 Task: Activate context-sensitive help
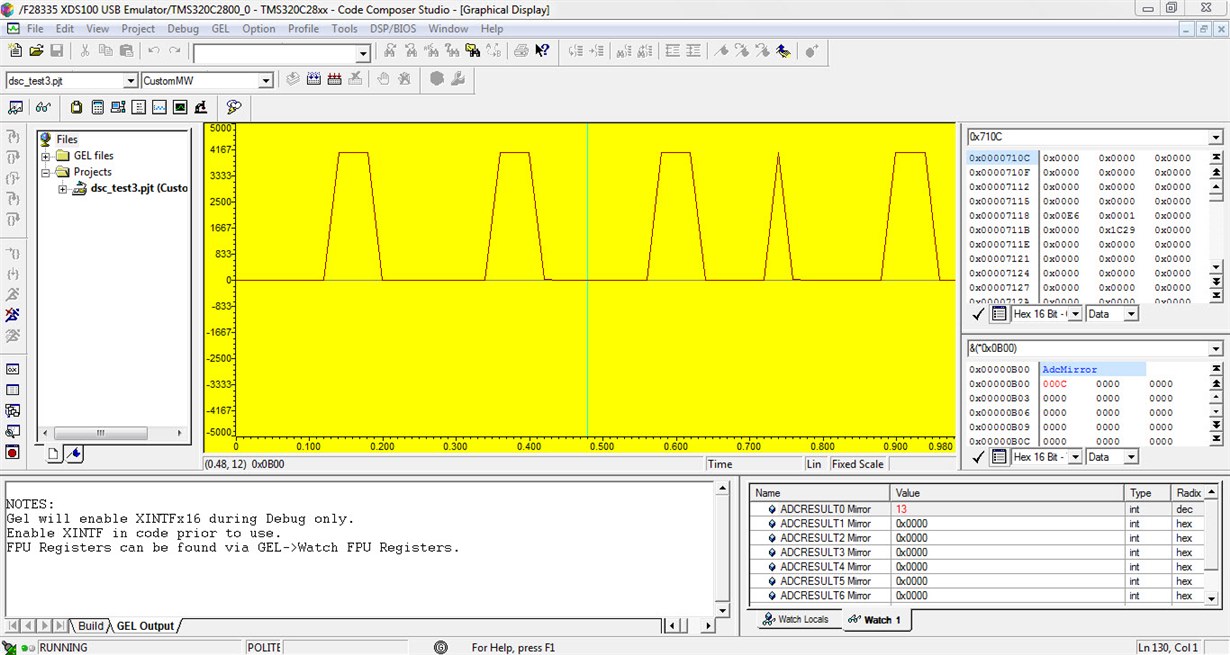click(x=541, y=50)
